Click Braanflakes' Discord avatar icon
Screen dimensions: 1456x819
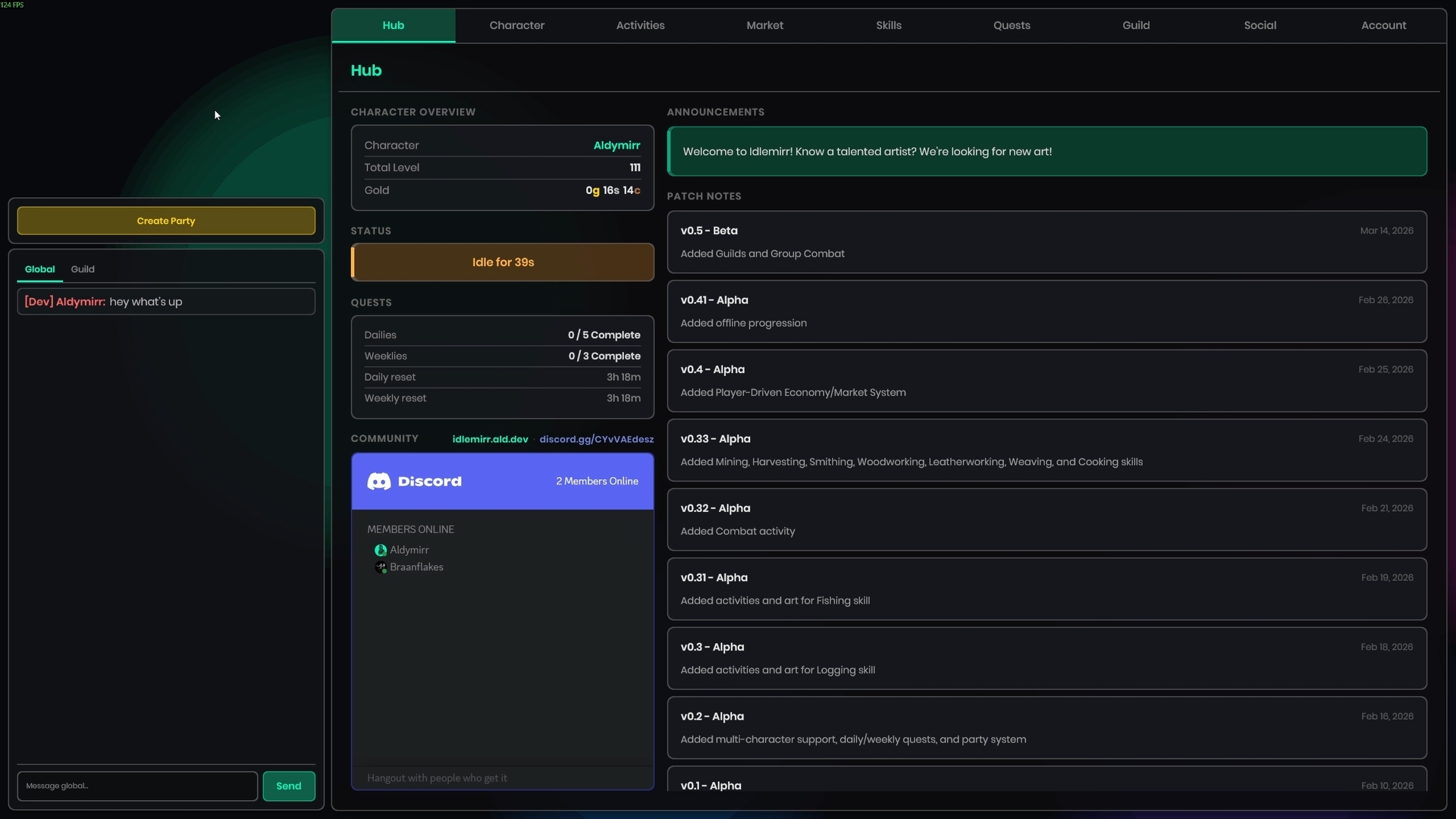[x=381, y=567]
